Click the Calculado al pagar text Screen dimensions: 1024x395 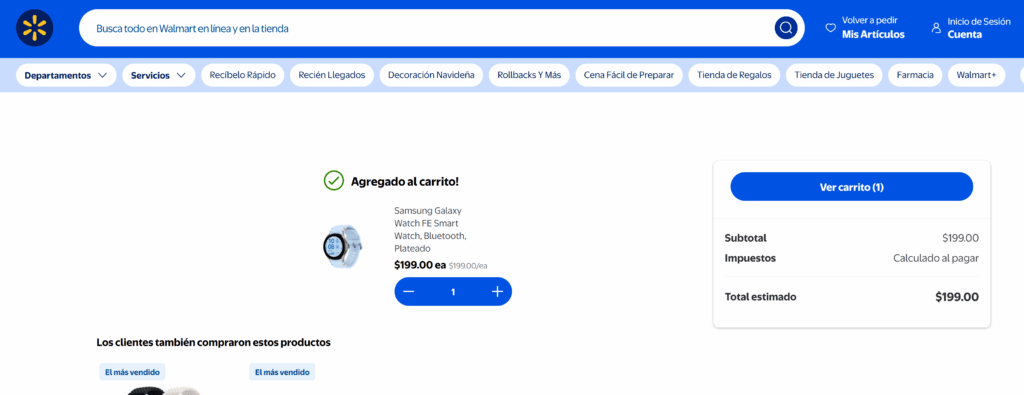click(936, 259)
